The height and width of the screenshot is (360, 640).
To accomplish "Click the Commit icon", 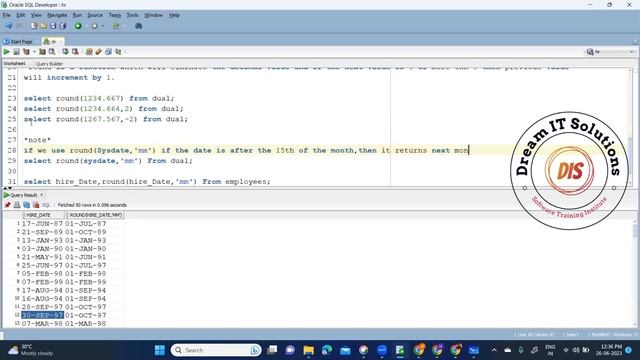I will coord(65,52).
